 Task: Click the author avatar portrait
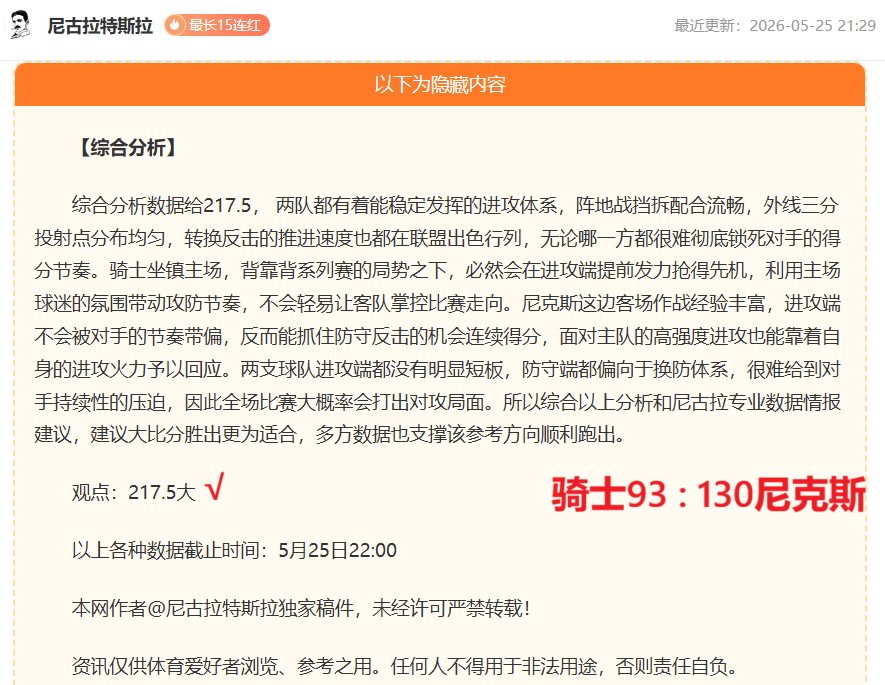(20, 25)
